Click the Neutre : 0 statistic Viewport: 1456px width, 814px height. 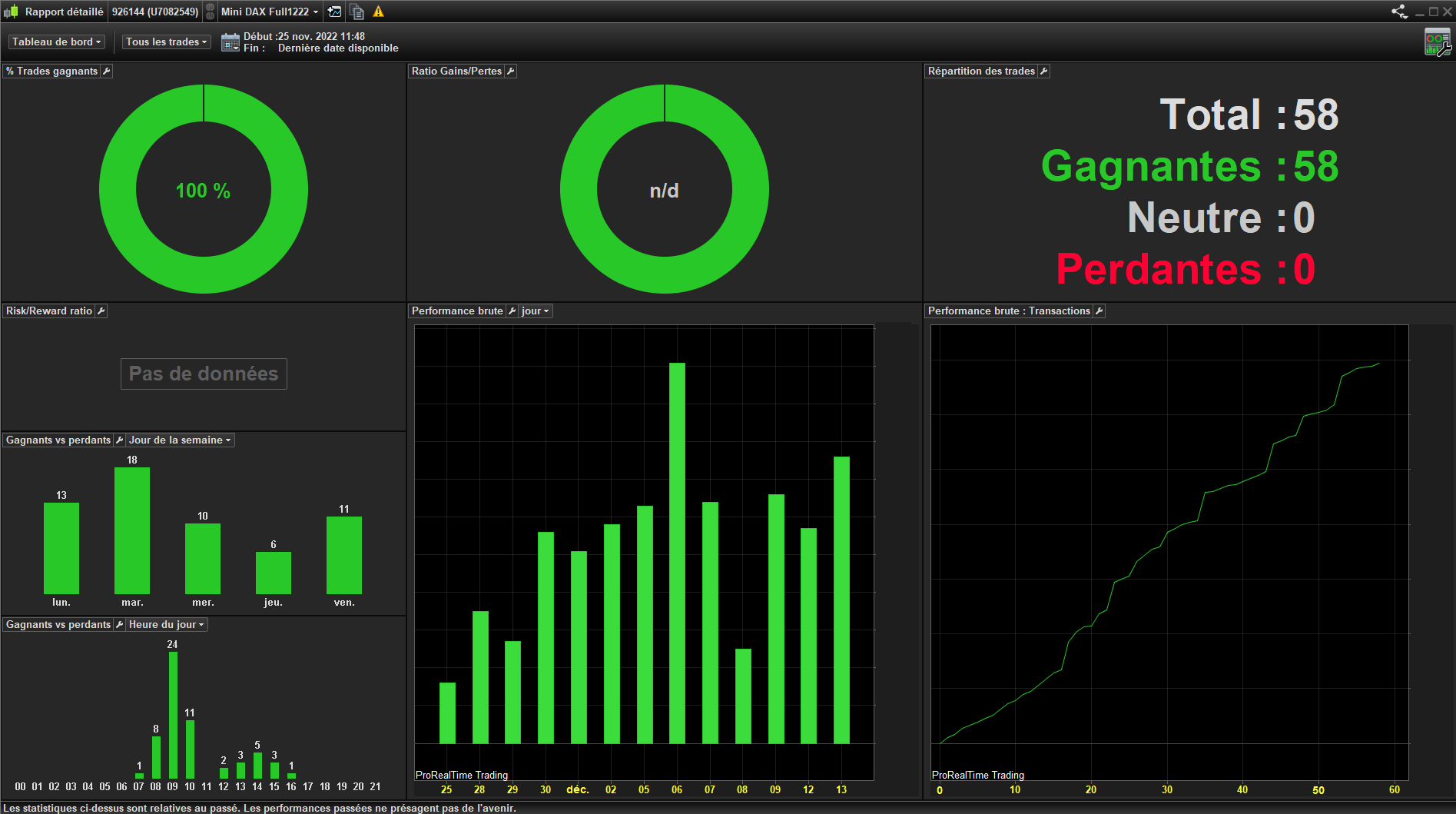[1222, 218]
